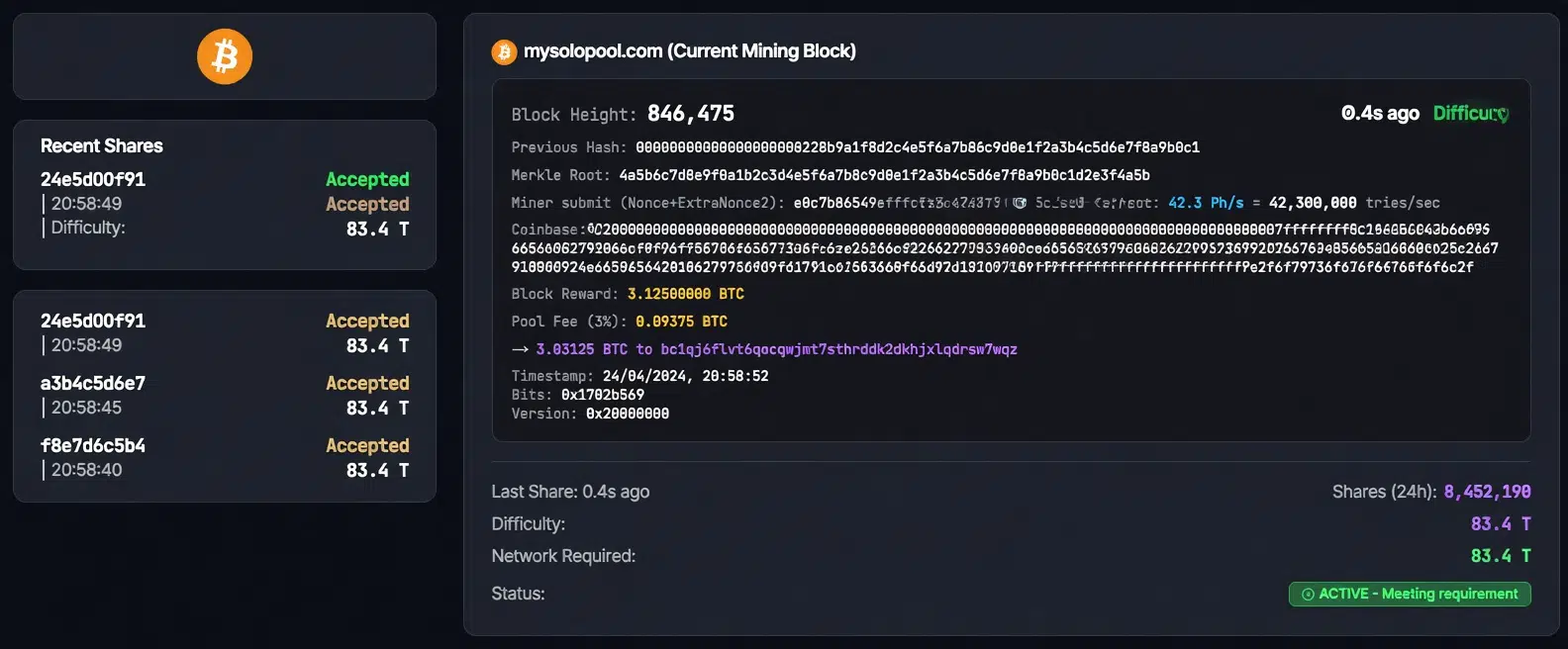1568x649 pixels.
Task: Select the mysolopool.com Current Mining Block title
Action: tap(690, 50)
